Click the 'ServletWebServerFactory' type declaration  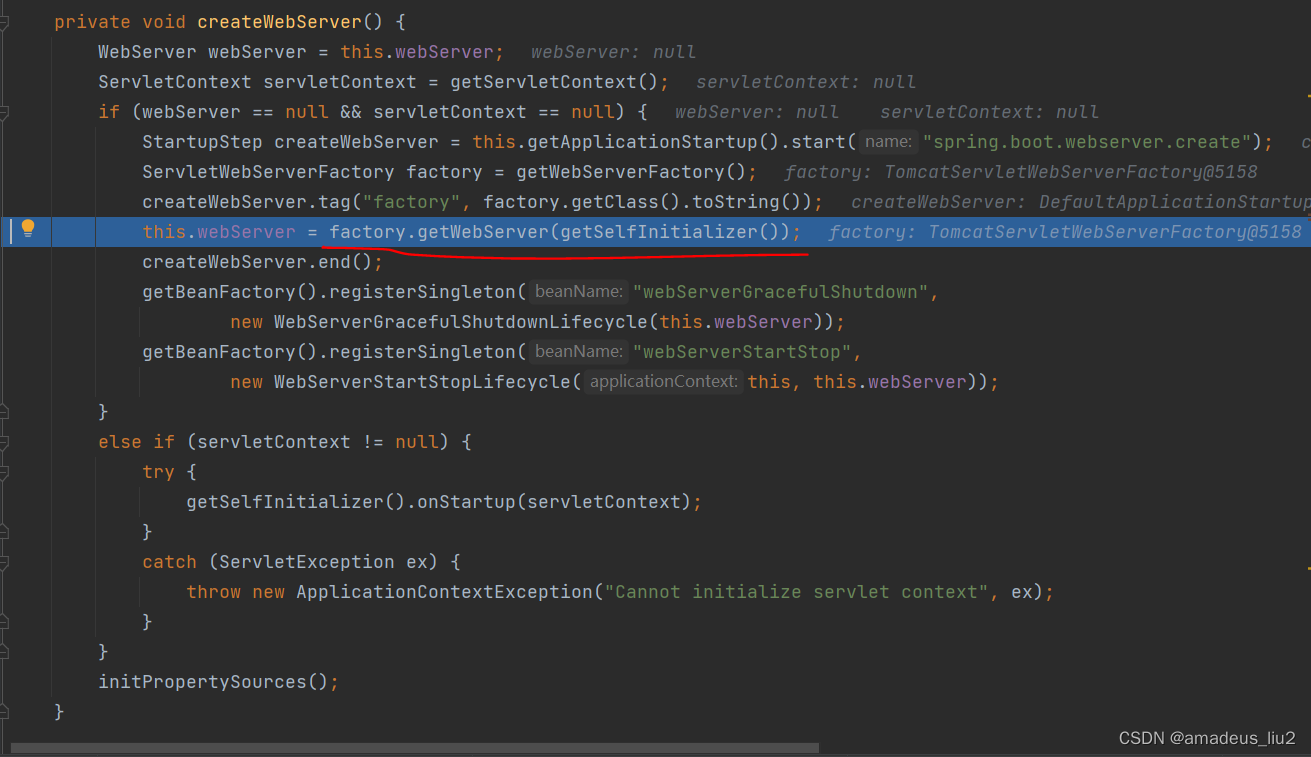coord(268,172)
